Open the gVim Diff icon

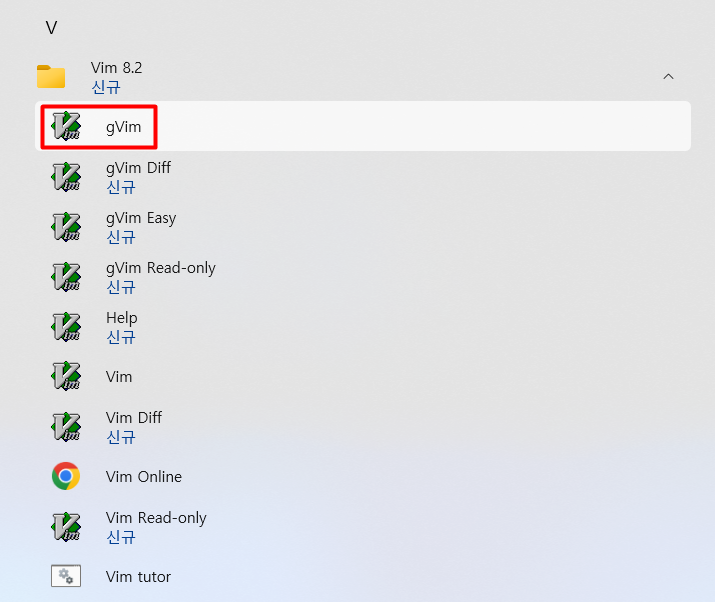tap(66, 176)
